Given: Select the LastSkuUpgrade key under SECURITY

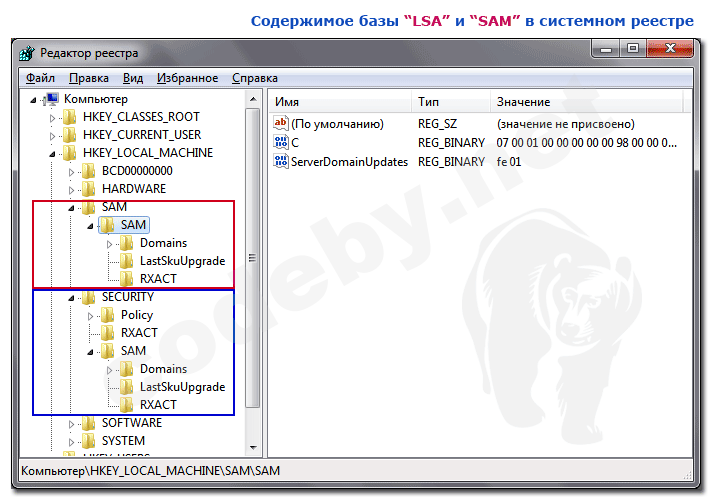Looking at the screenshot, I should [182, 387].
